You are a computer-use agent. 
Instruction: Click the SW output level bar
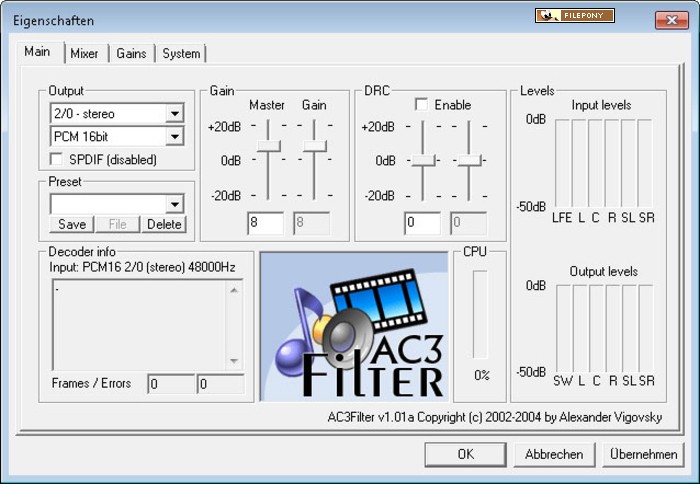point(564,329)
